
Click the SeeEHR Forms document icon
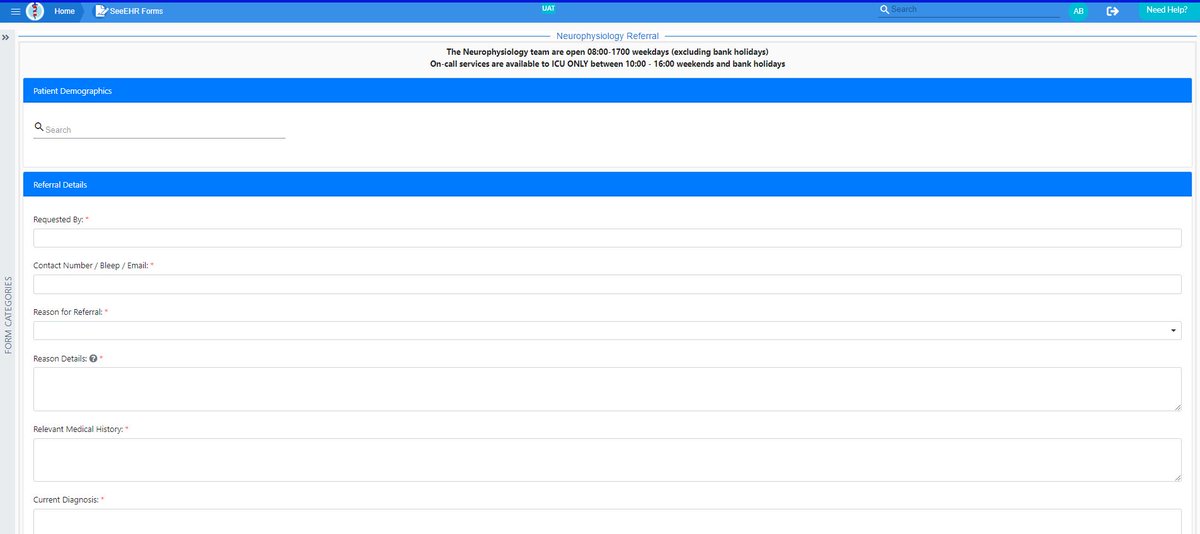pos(101,11)
